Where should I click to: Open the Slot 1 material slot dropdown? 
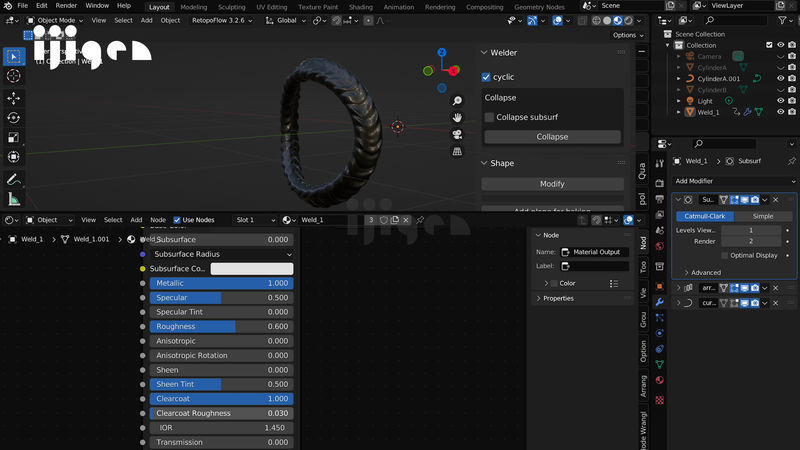click(255, 220)
